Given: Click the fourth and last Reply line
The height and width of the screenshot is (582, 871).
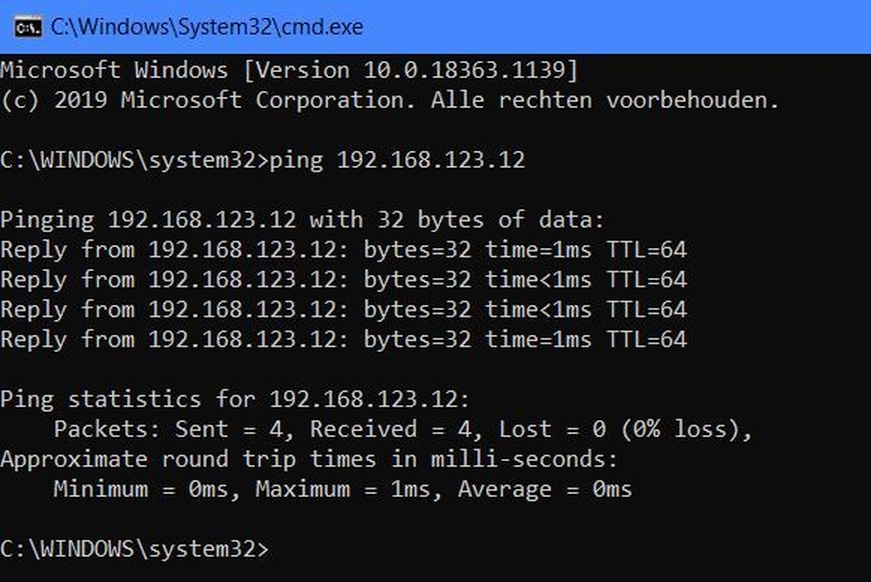Looking at the screenshot, I should pos(343,340).
